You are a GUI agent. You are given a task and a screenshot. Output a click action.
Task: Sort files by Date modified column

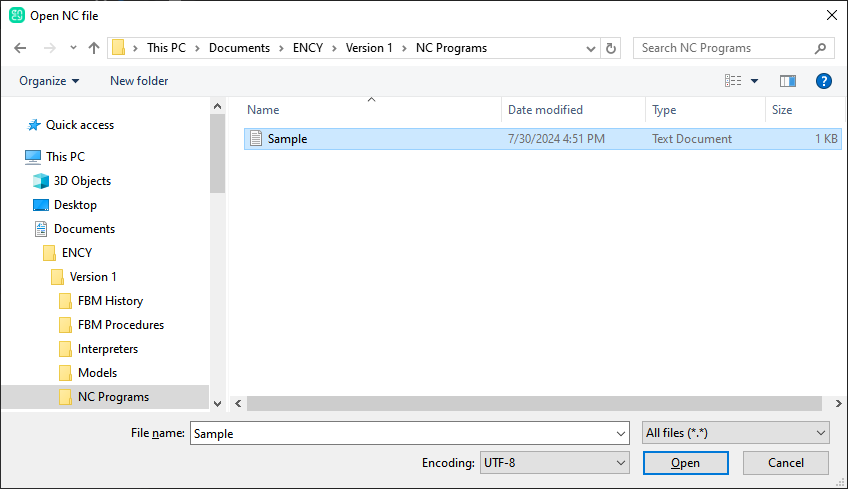tap(545, 110)
